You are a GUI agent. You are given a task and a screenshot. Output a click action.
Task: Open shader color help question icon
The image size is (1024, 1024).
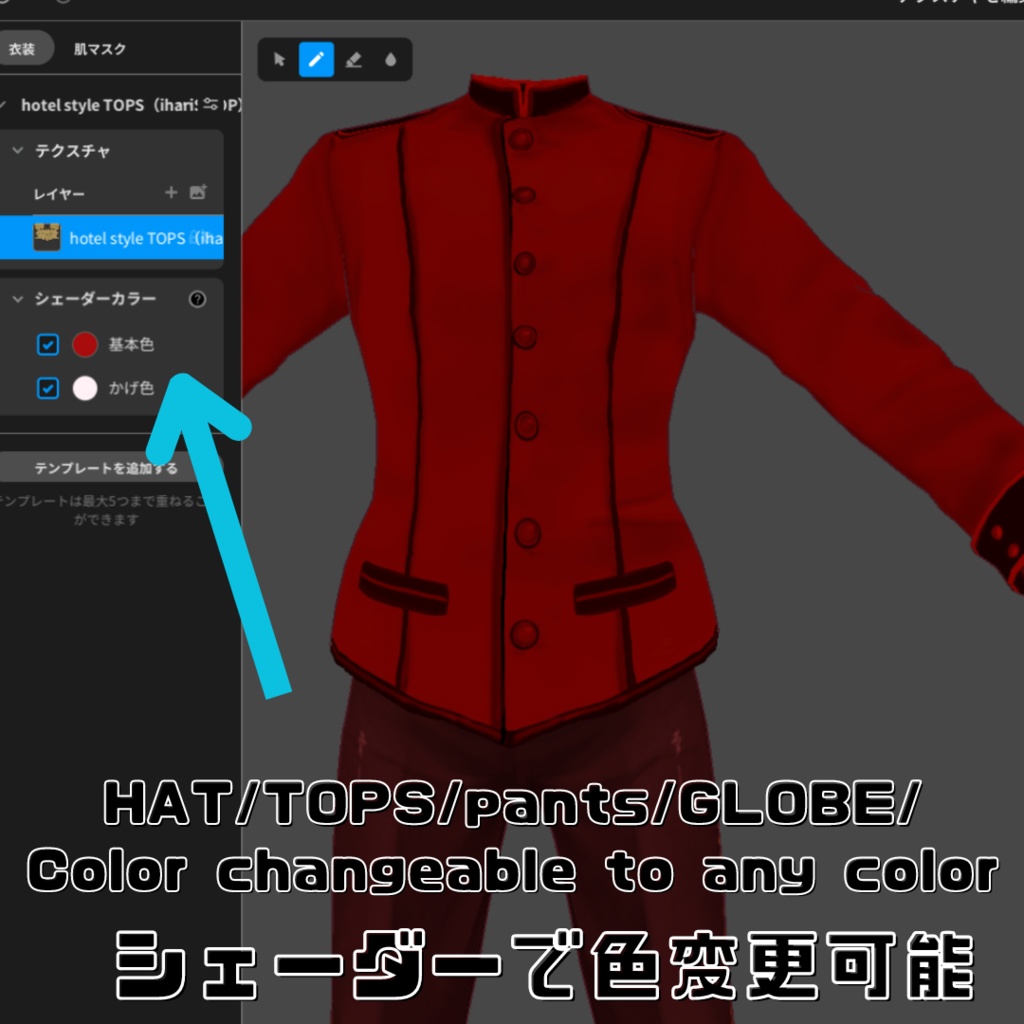coord(197,299)
